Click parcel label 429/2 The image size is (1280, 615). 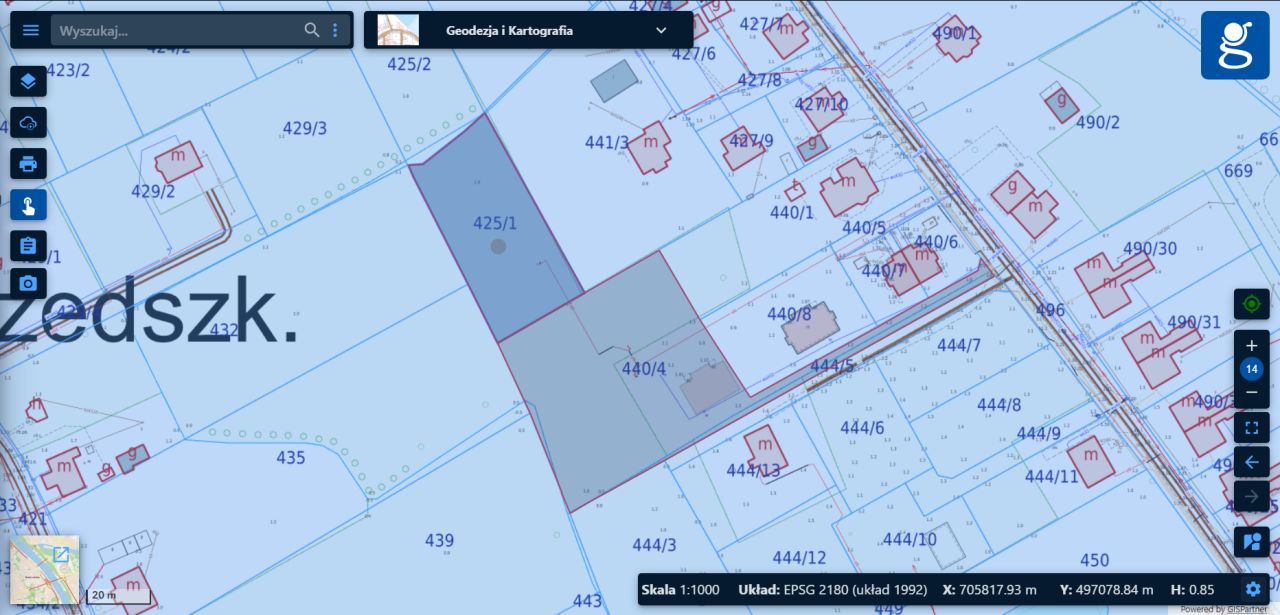click(153, 191)
